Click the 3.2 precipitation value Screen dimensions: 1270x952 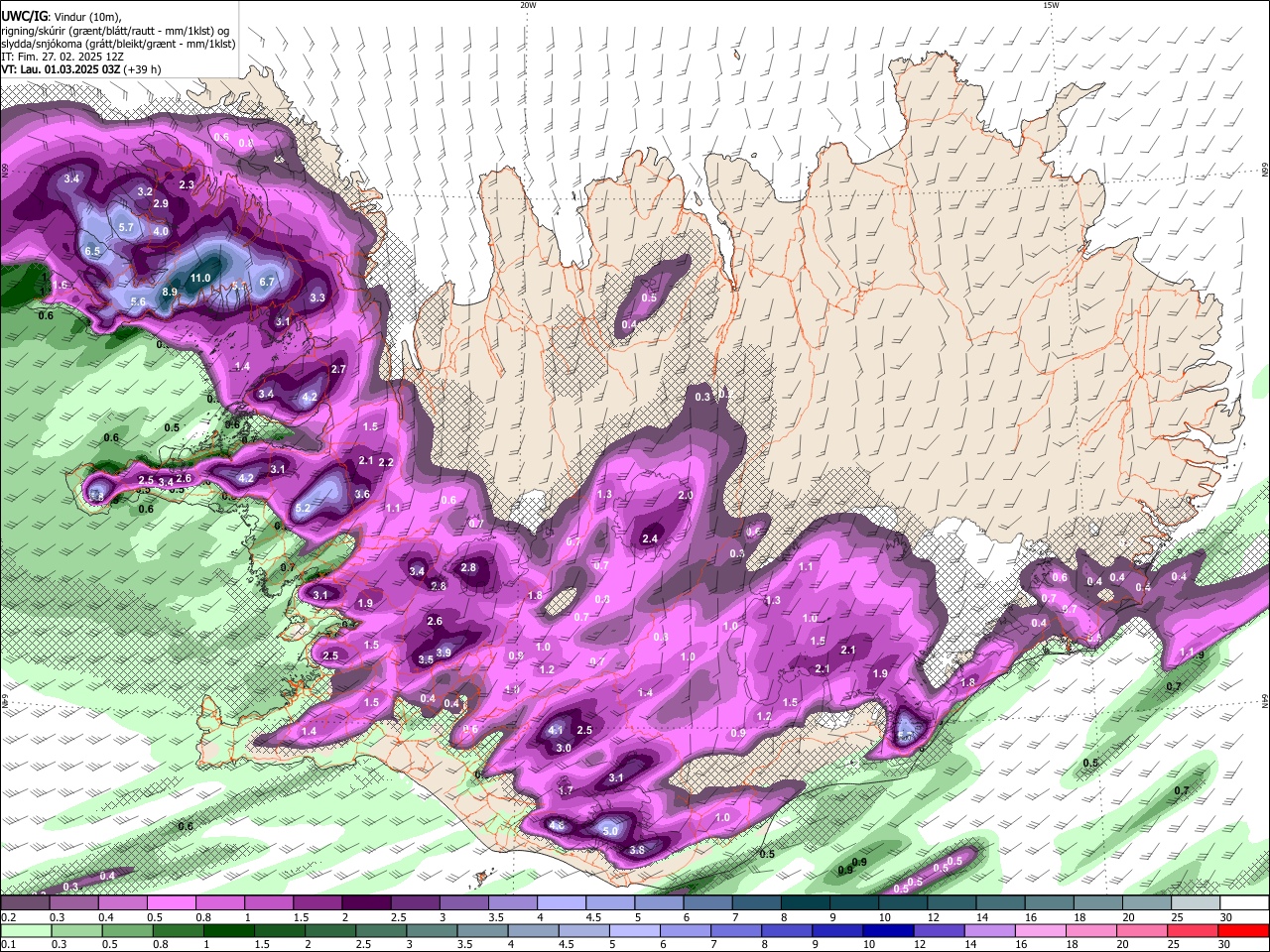point(145,192)
